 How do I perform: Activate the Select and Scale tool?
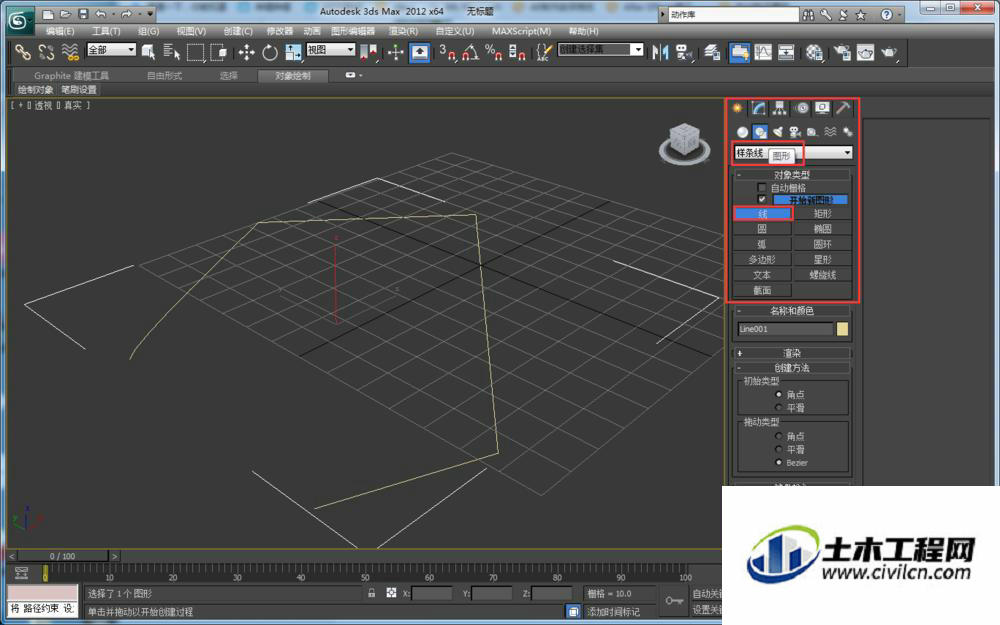point(293,52)
